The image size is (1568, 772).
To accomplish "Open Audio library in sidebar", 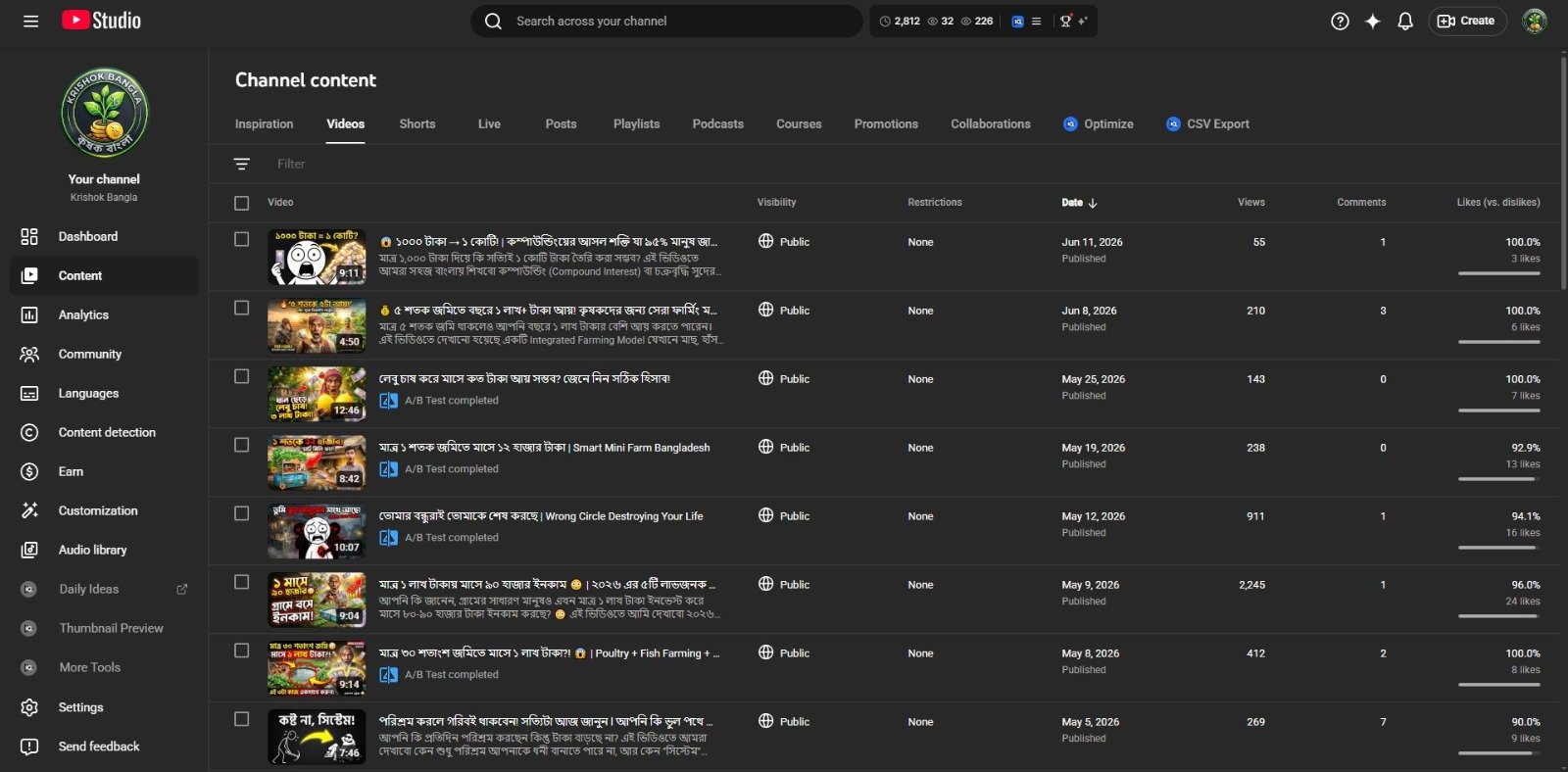I will [104, 550].
